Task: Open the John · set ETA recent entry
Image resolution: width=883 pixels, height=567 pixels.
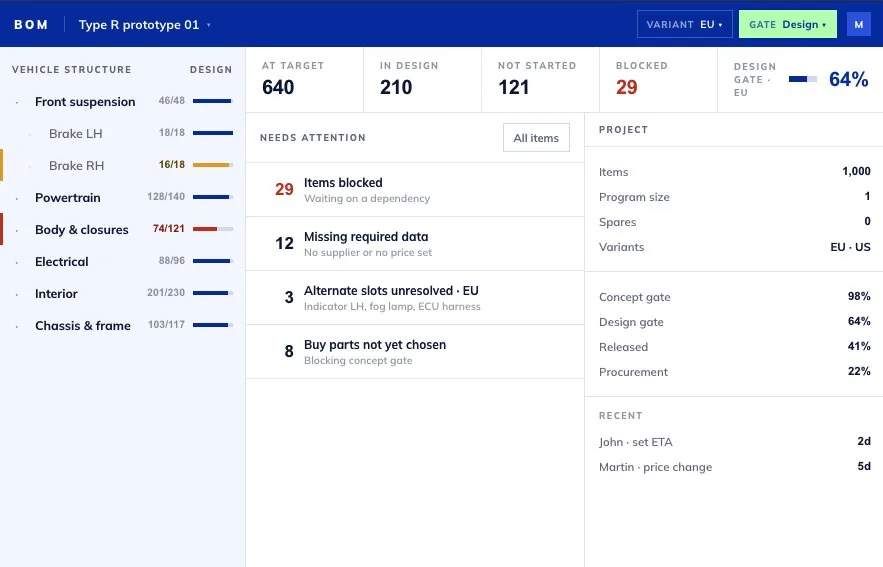Action: coord(734,442)
